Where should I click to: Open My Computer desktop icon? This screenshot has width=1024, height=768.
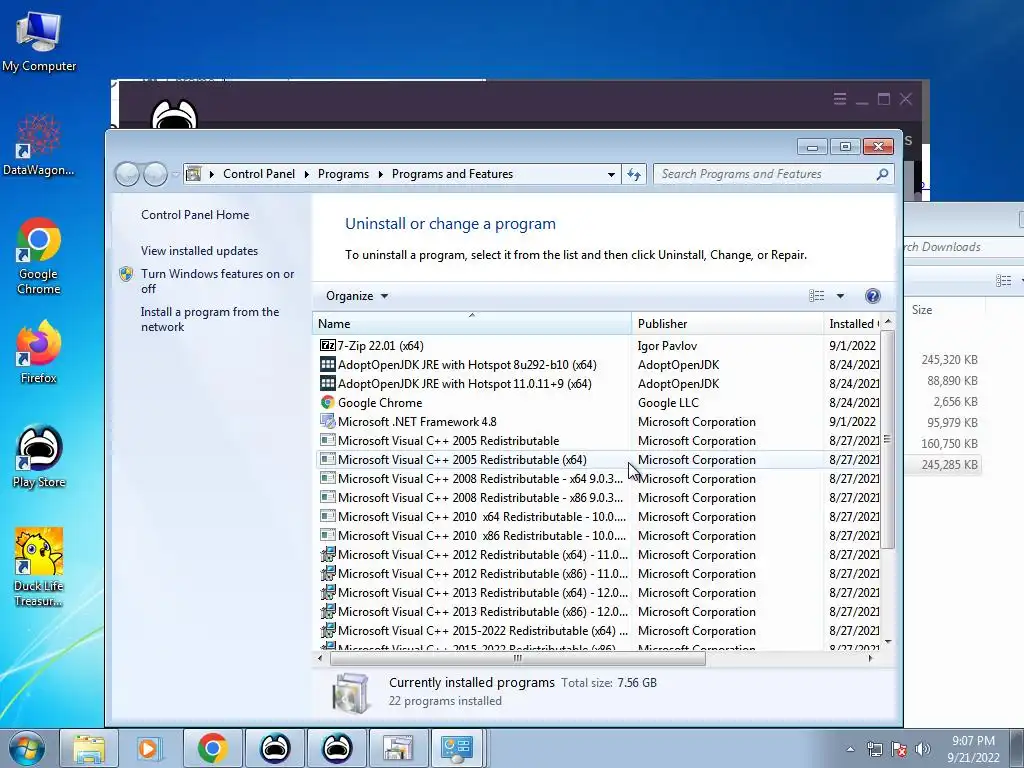point(39,40)
